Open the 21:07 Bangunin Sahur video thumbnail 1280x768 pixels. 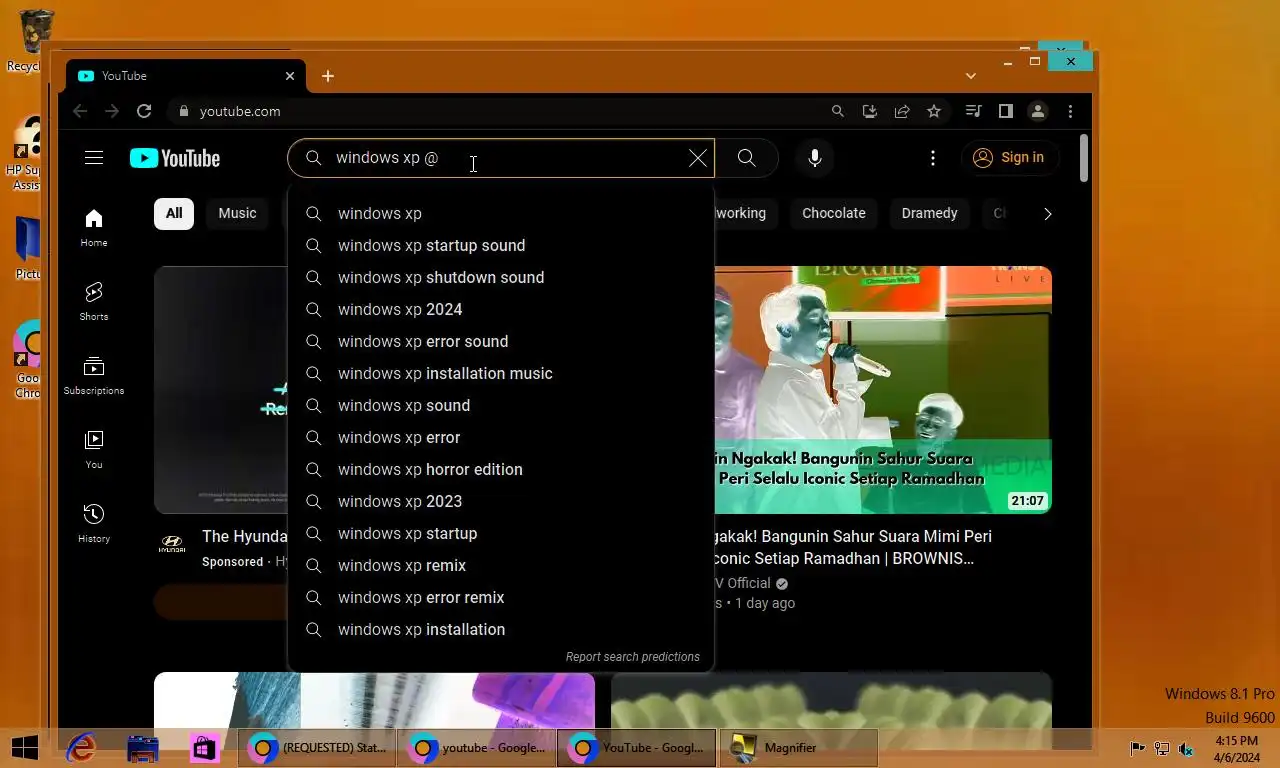883,390
